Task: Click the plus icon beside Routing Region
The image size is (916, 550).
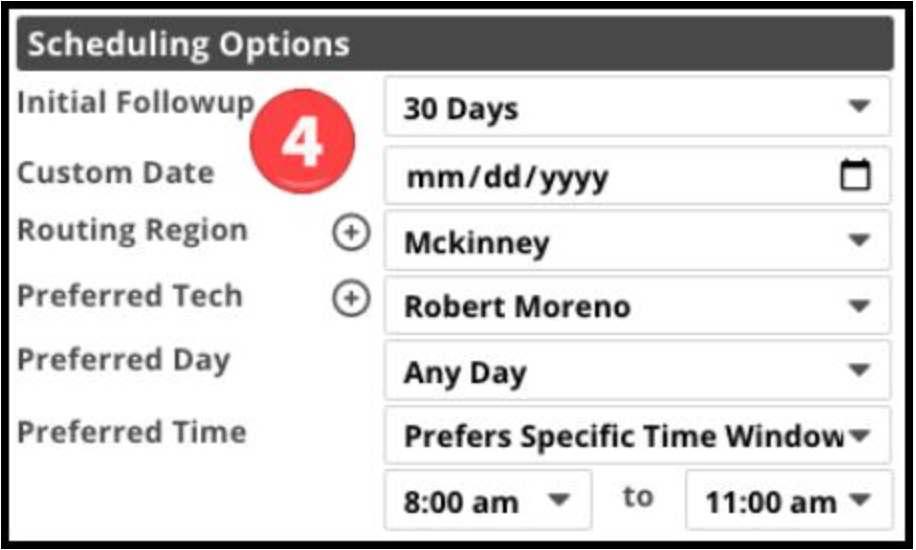Action: 350,234
